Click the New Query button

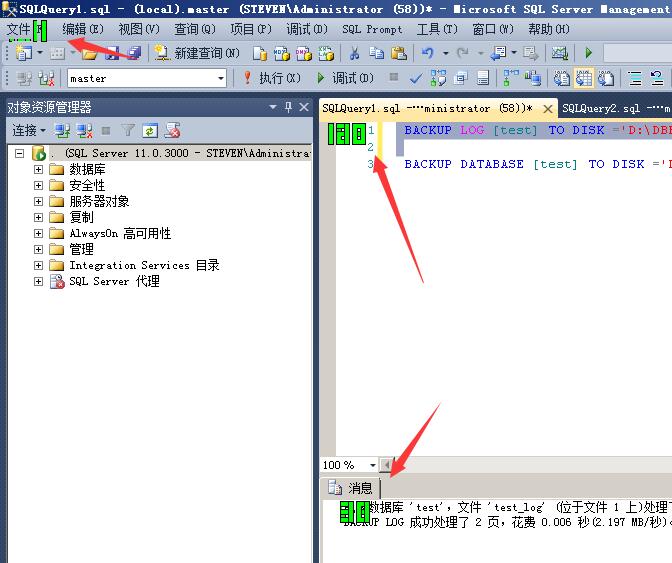pyautogui.click(x=197, y=53)
